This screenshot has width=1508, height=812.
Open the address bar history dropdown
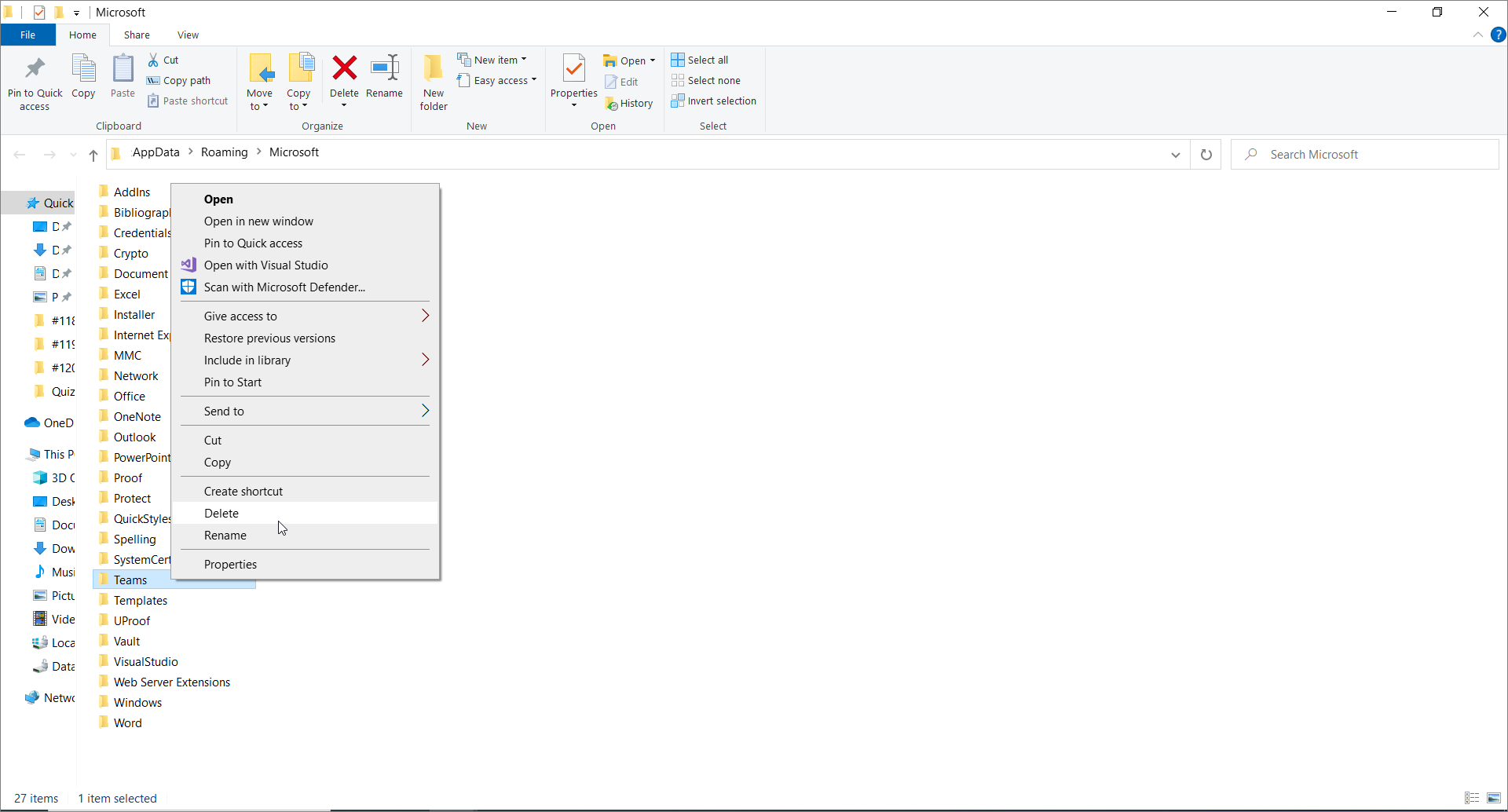click(x=1175, y=155)
